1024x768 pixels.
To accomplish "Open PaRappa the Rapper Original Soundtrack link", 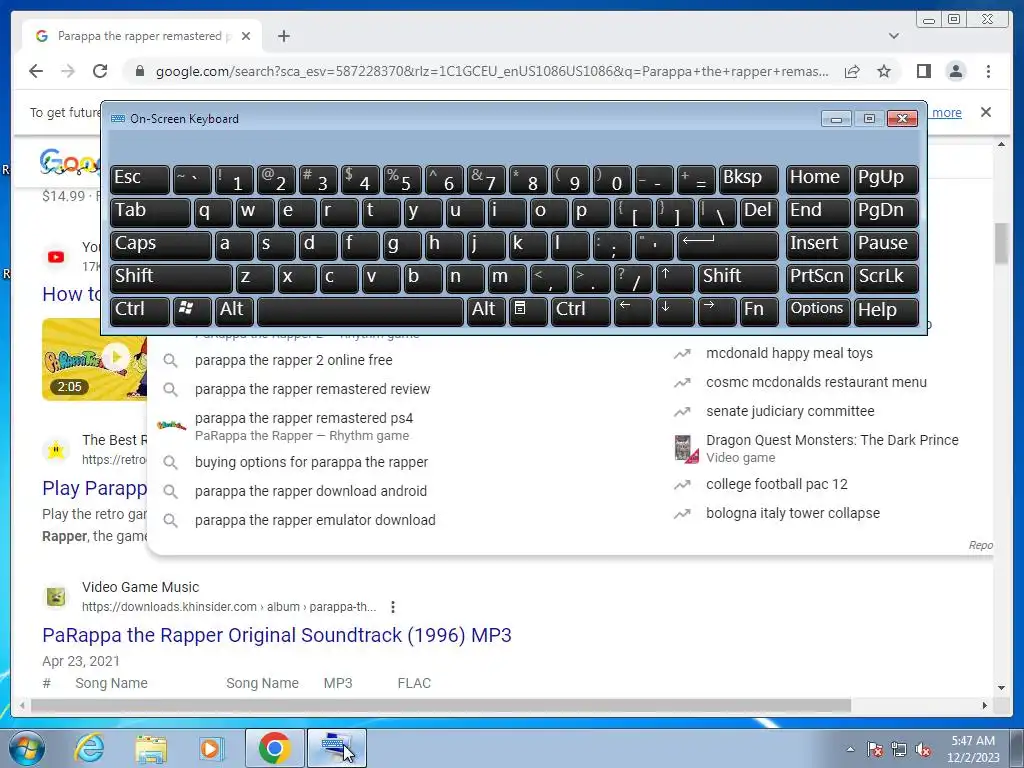I will tap(277, 635).
